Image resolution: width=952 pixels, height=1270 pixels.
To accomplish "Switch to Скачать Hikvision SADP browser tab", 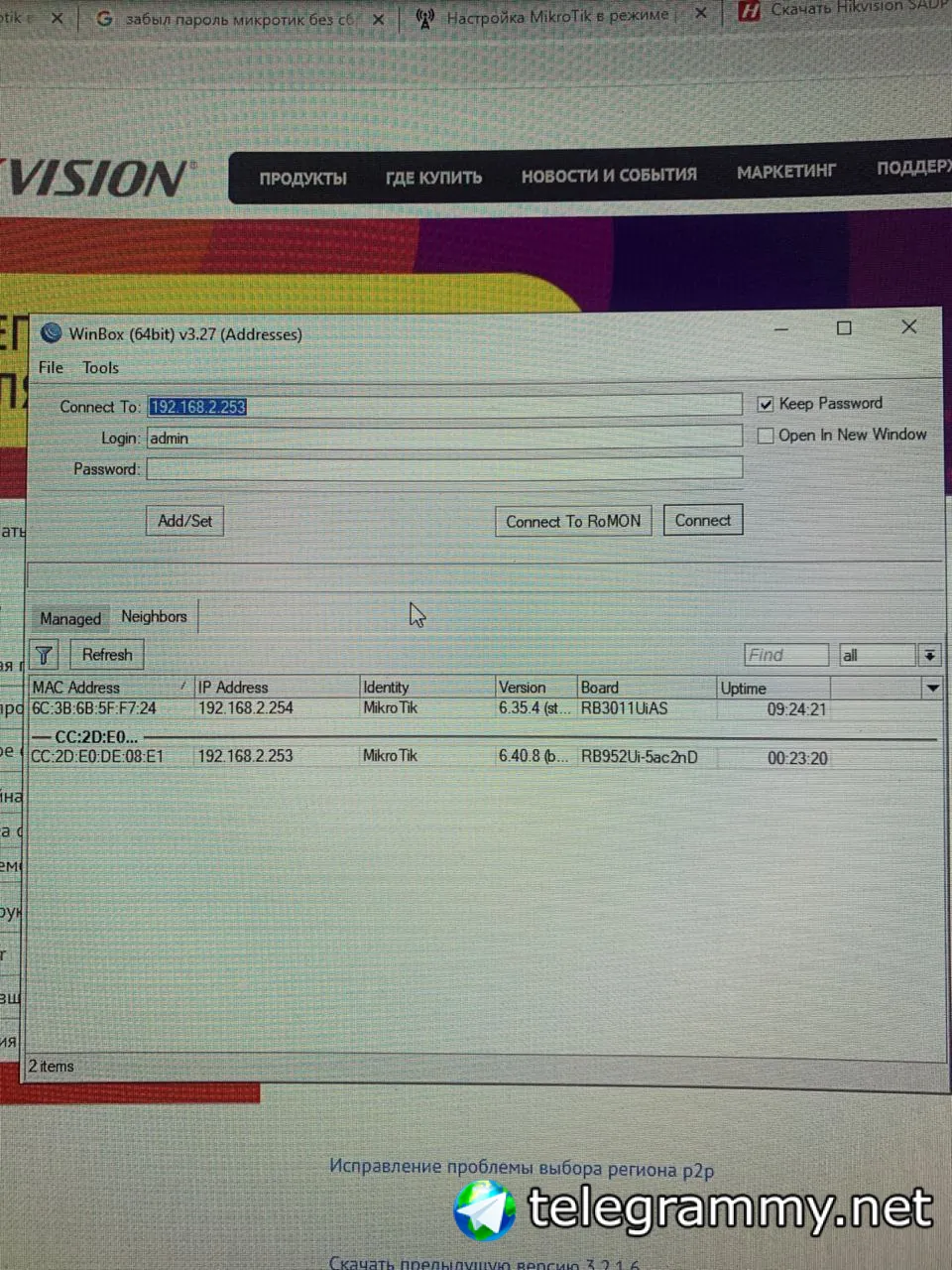I will [x=843, y=9].
